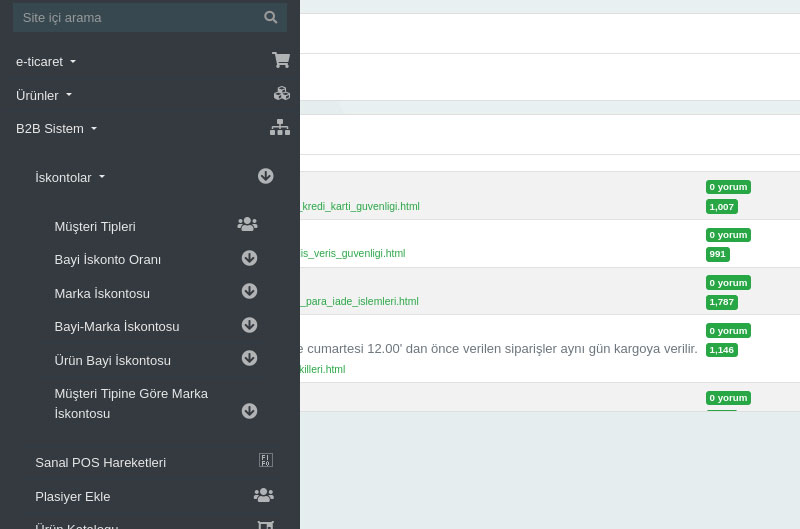Click the search magnifier icon
The width and height of the screenshot is (800, 529).
coord(270,17)
